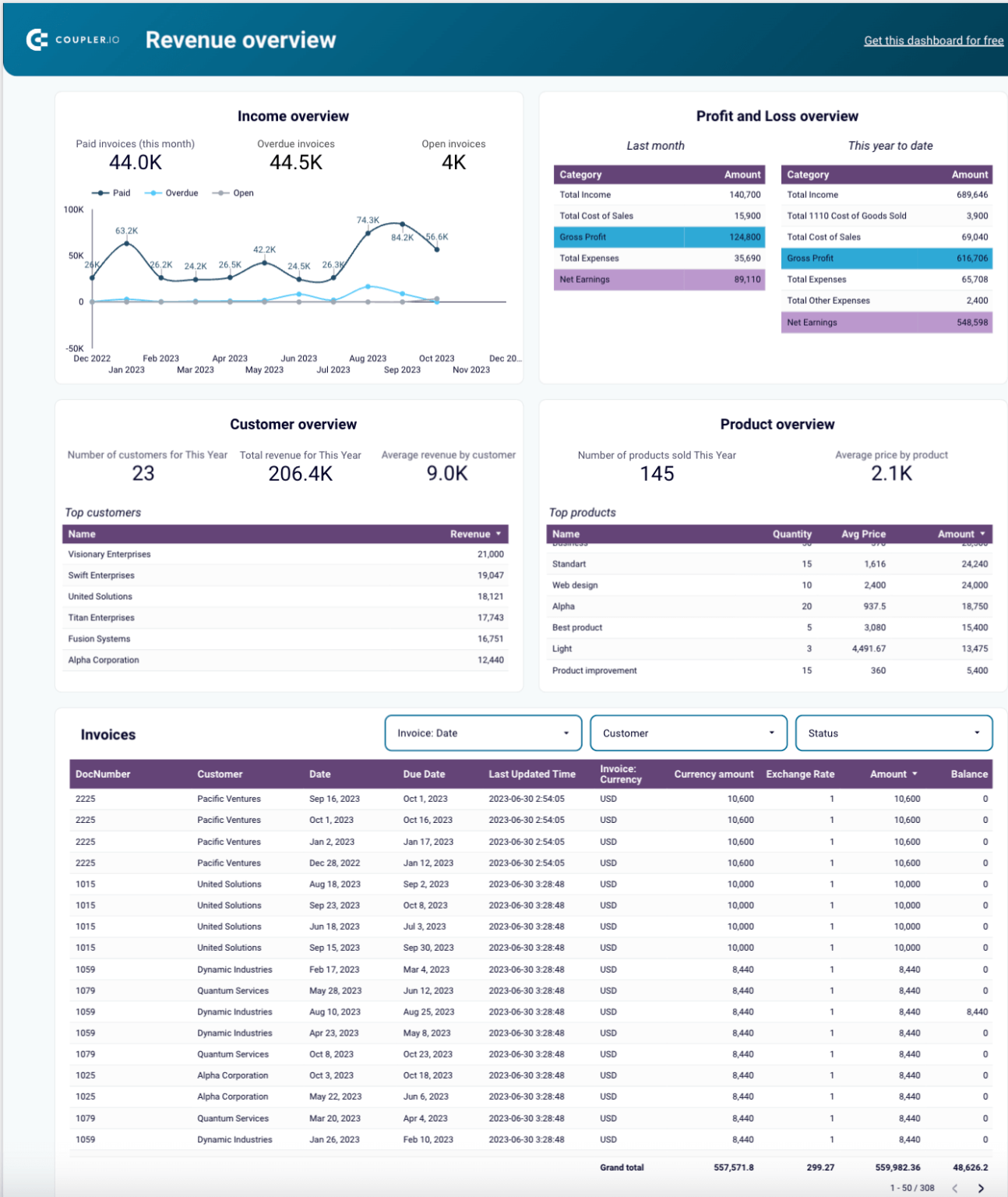
Task: Click the Get this dashboard for free link
Action: coord(932,40)
